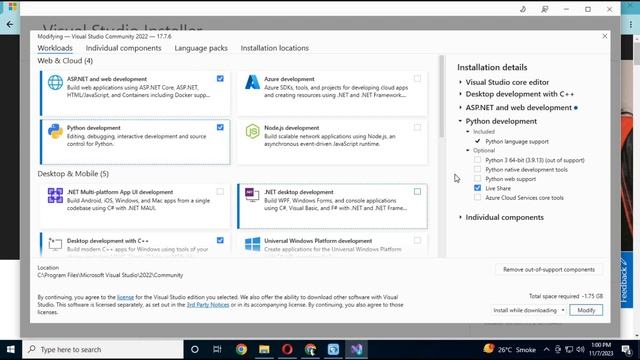Image resolution: width=640 pixels, height=360 pixels.
Task: Enable Python native development tools
Action: 477,169
